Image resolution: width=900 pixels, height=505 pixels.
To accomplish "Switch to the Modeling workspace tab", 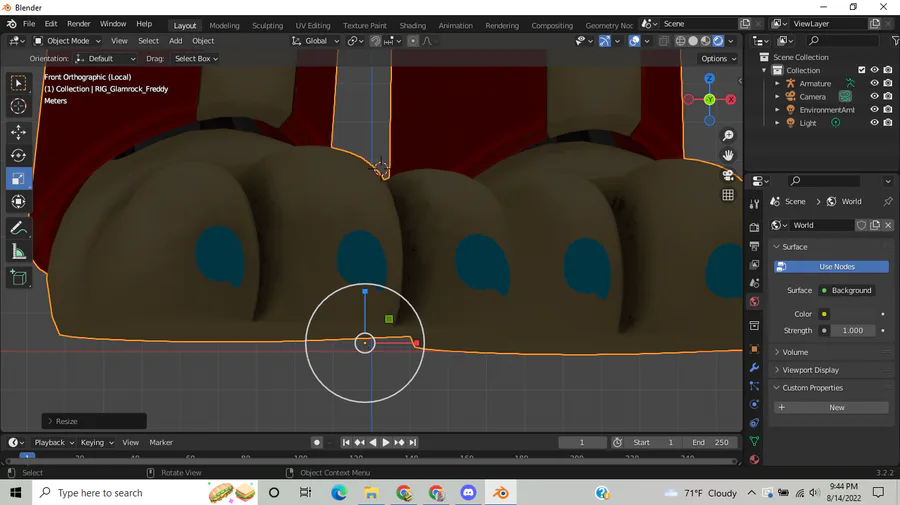I will 224,25.
